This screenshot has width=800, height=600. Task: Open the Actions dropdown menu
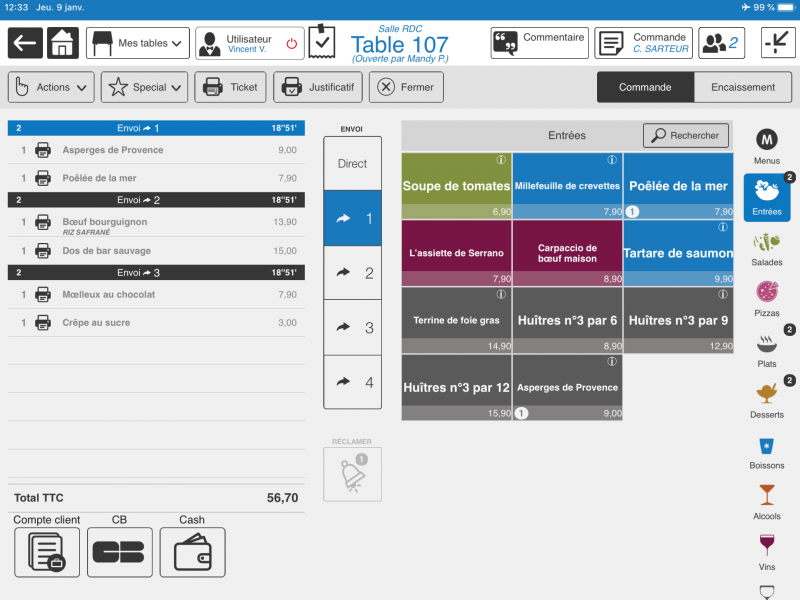(52, 87)
